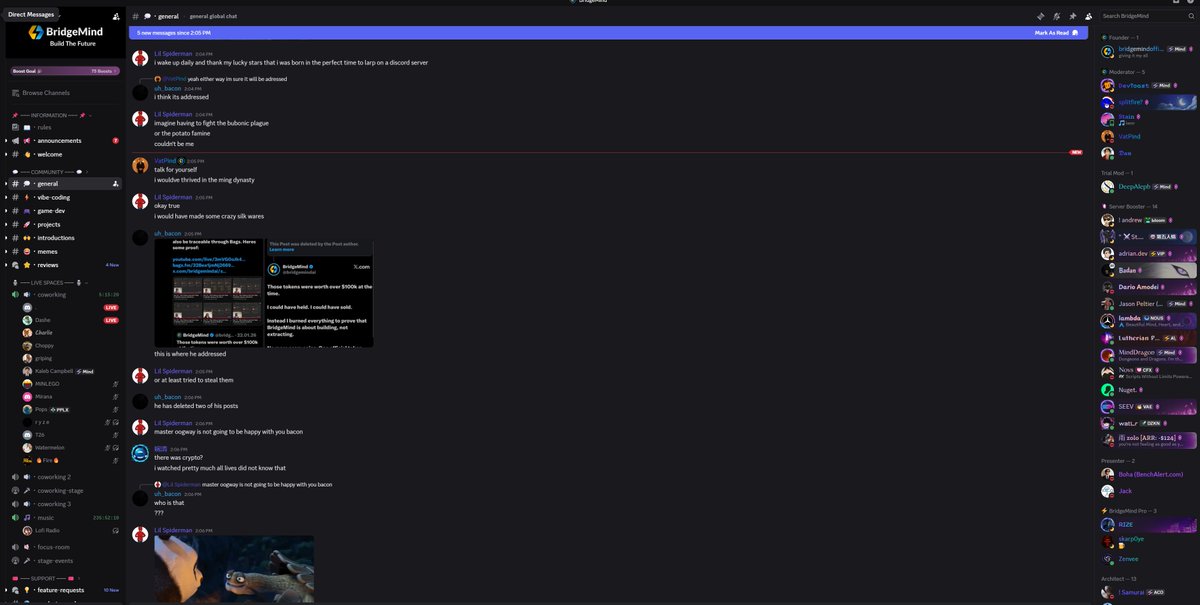Click the Boost Goal progress bar
Image resolution: width=1200 pixels, height=605 pixels.
63,71
